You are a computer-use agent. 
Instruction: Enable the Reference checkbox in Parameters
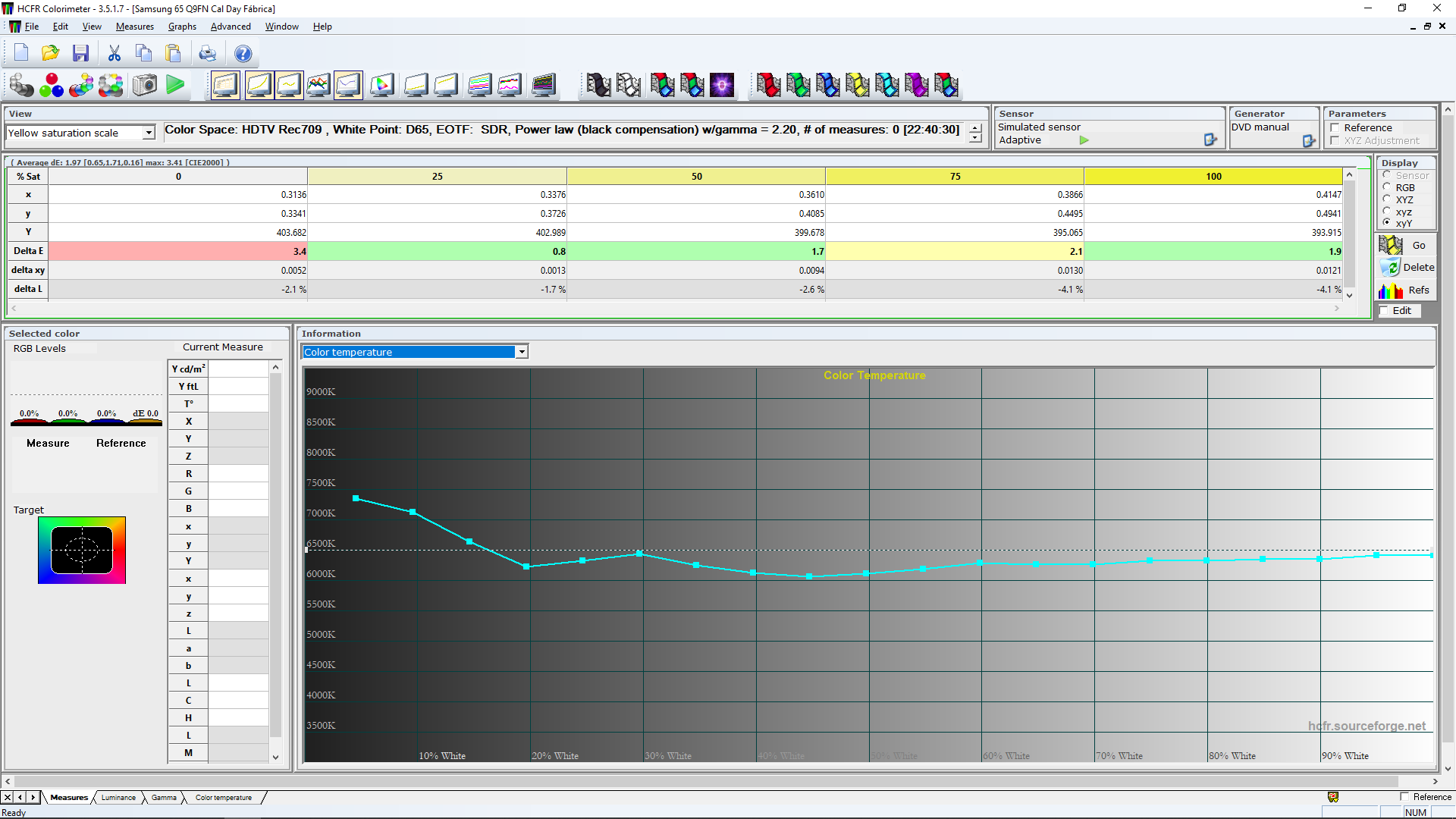1335,127
